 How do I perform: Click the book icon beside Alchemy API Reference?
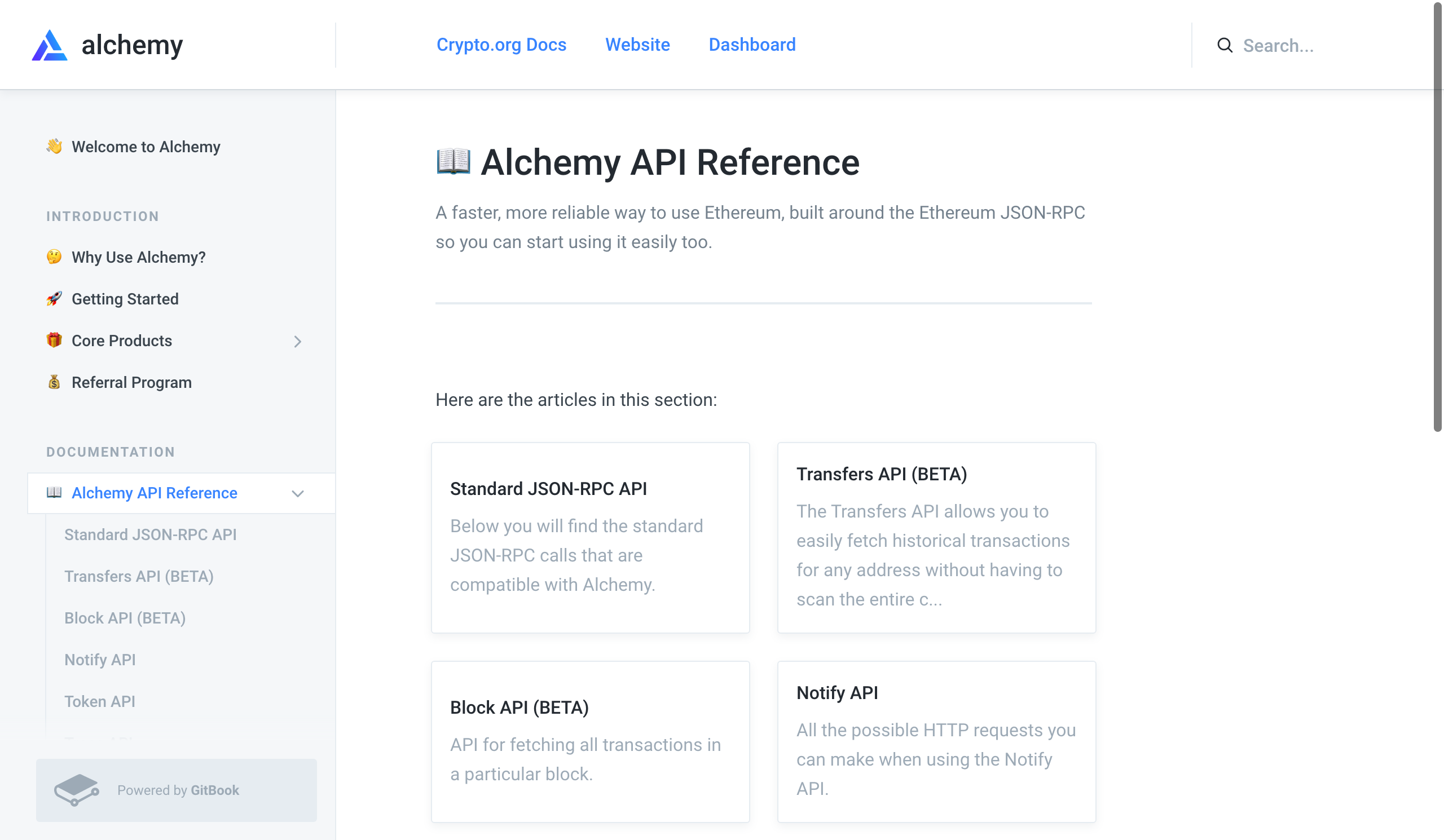(55, 492)
